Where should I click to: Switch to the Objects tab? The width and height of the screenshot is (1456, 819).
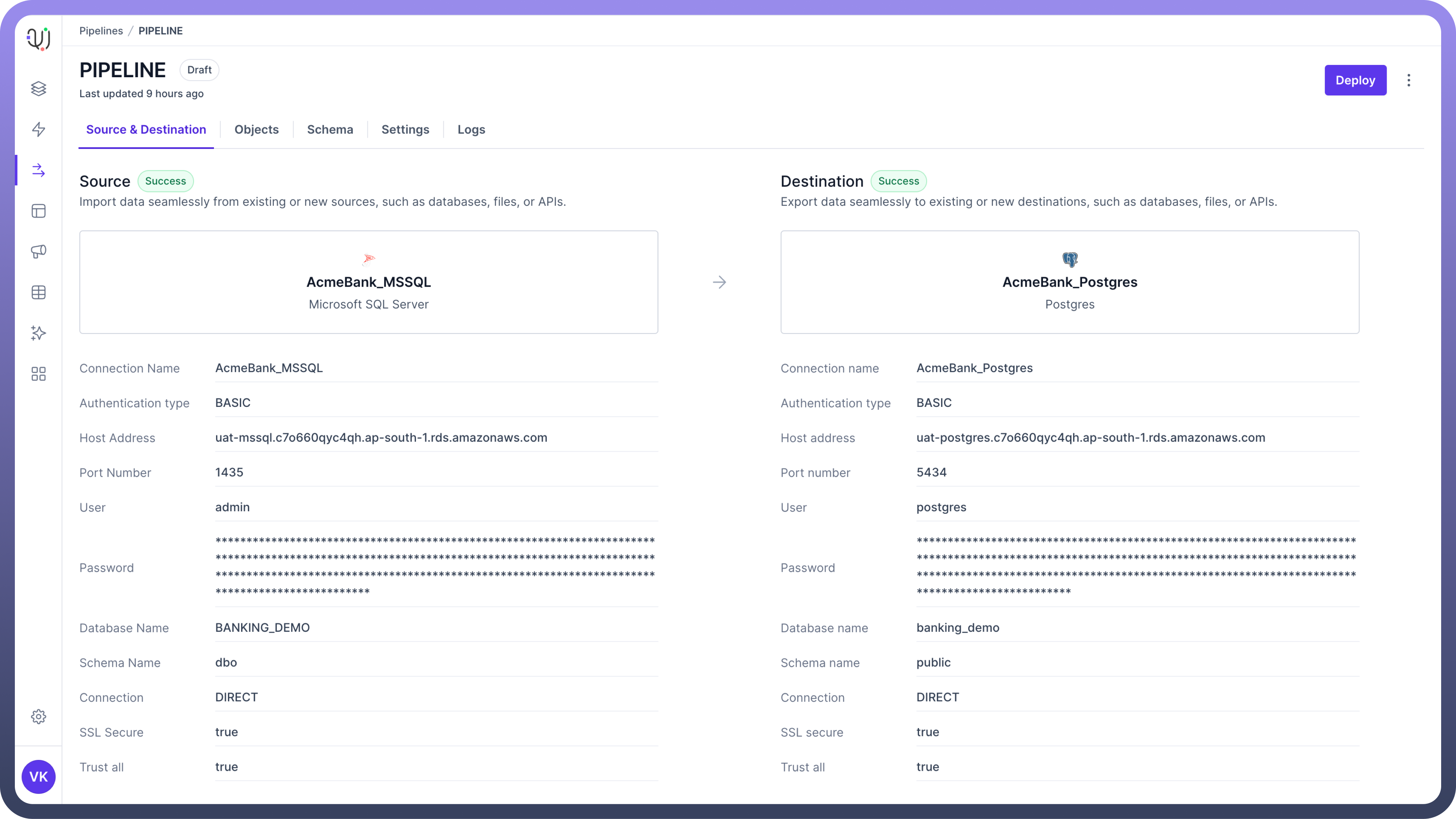(x=257, y=129)
